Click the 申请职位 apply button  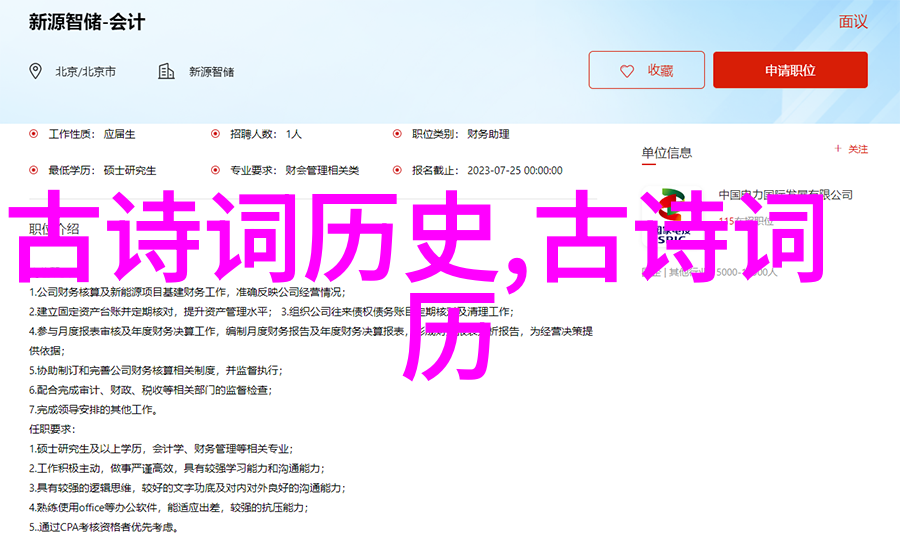click(790, 70)
